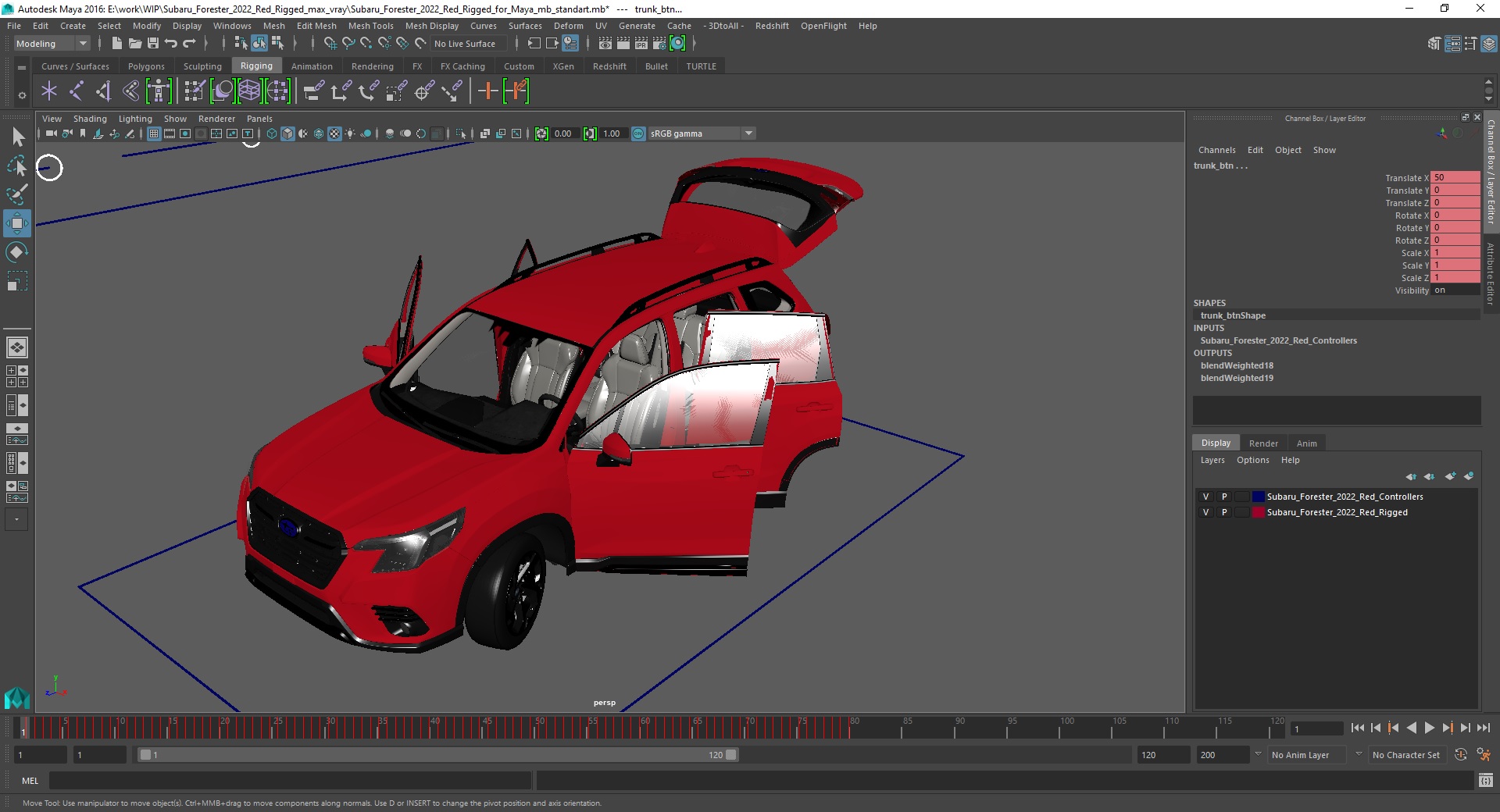
Task: Open the Script Editor icon
Action: (1486, 780)
